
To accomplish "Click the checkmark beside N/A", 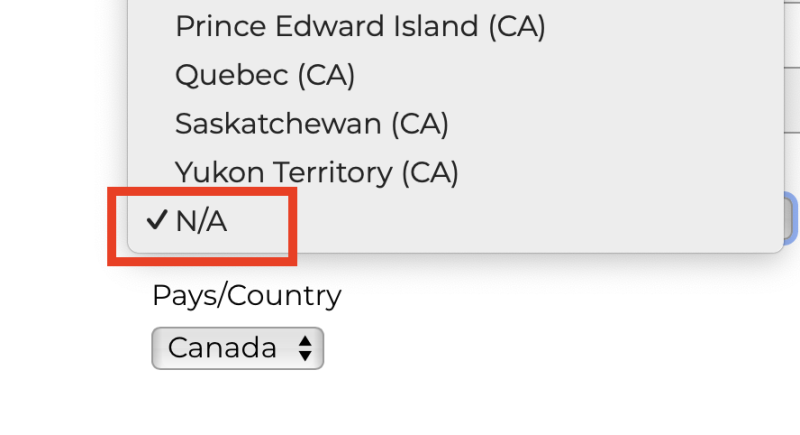I will pyautogui.click(x=155, y=222).
